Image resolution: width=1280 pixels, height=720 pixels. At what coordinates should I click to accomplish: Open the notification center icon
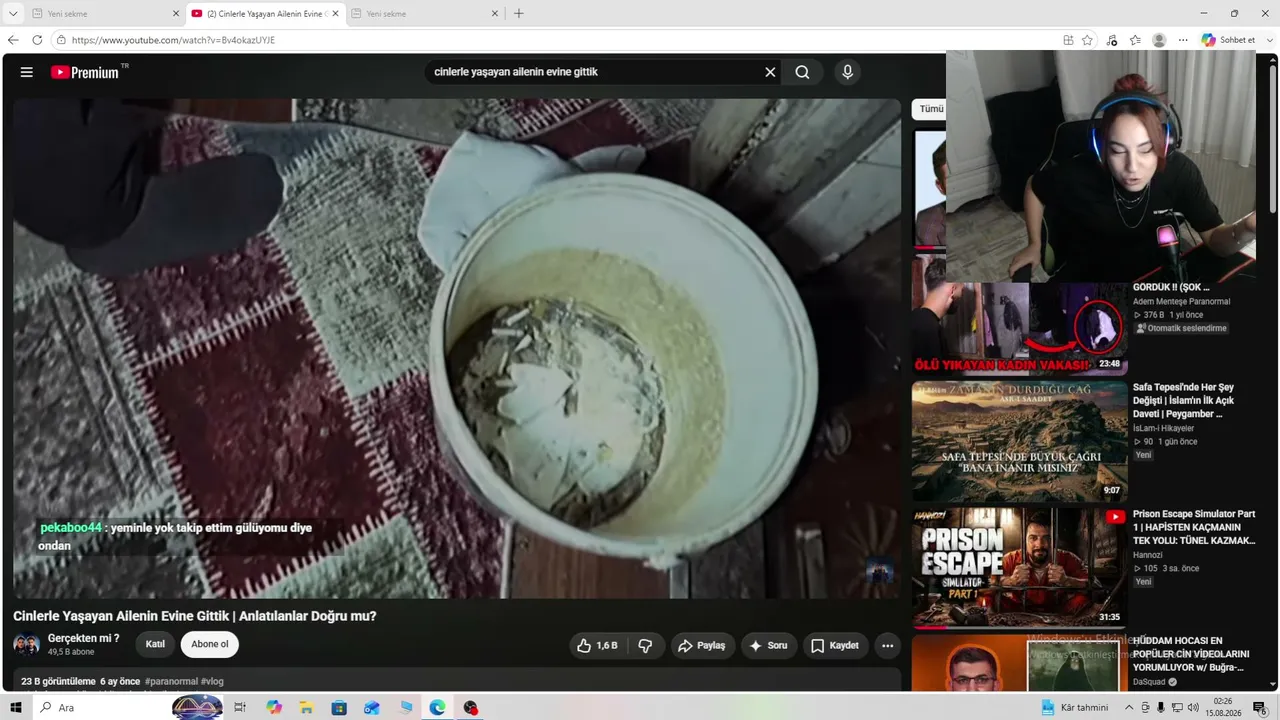(1259, 708)
